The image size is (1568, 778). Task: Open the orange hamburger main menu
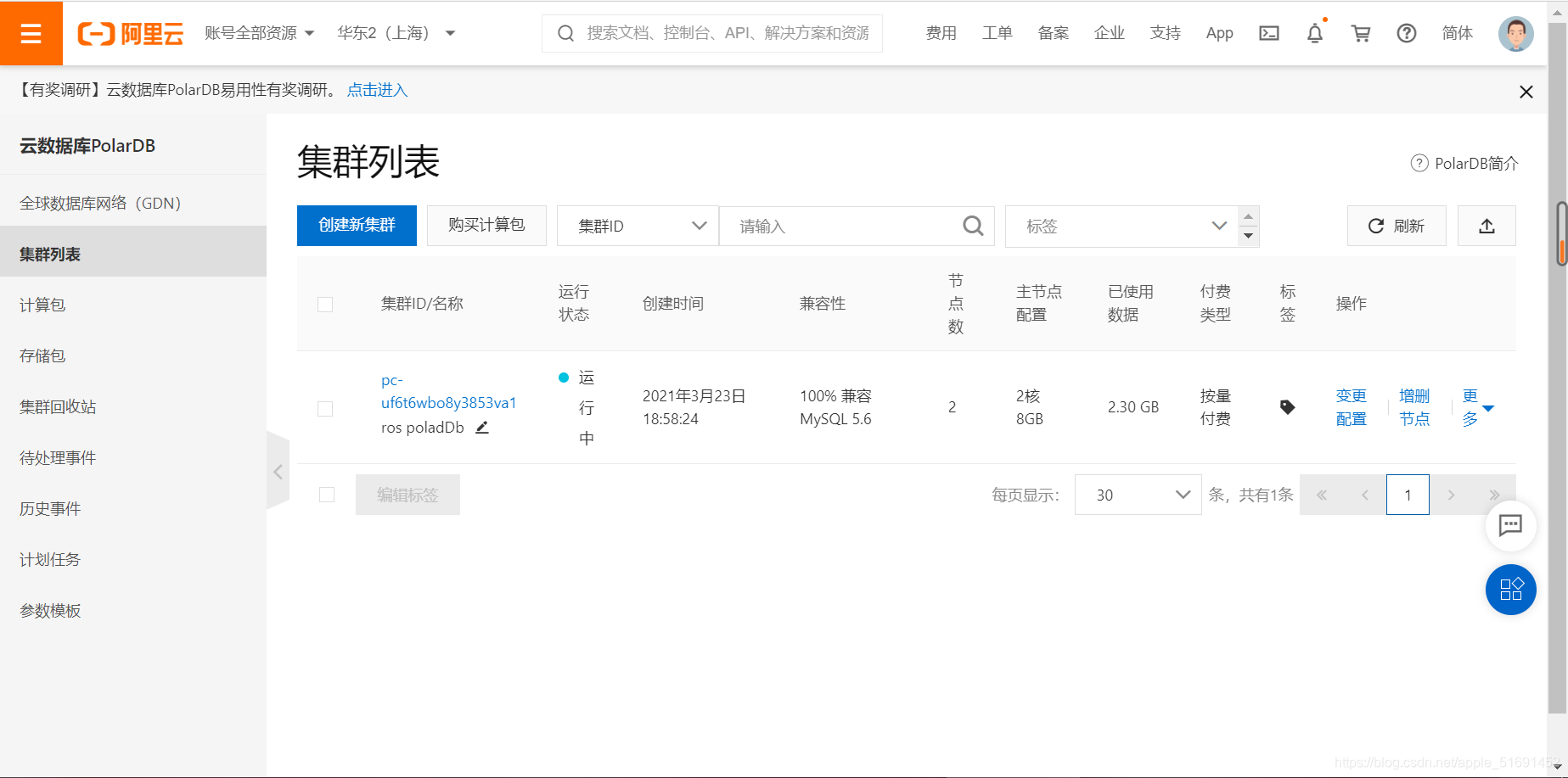pyautogui.click(x=31, y=33)
